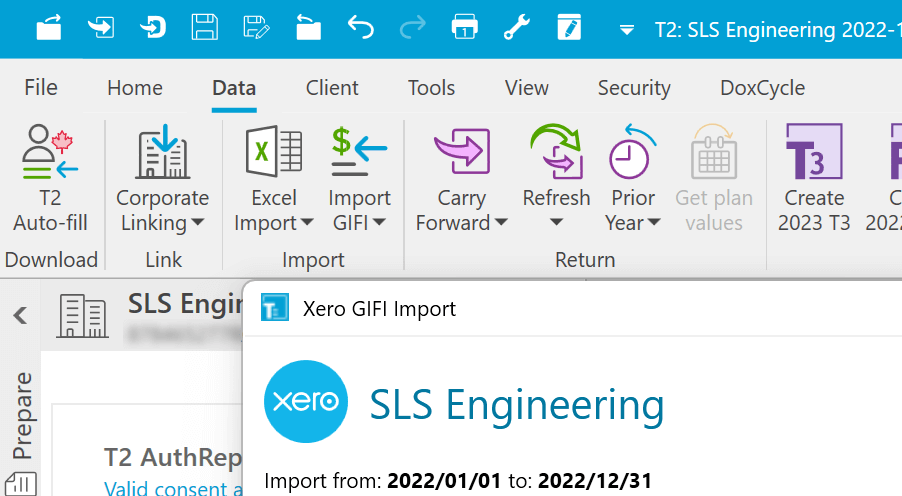Click the import start date 2022/01/01
Image resolution: width=902 pixels, height=496 pixels.
coord(444,480)
